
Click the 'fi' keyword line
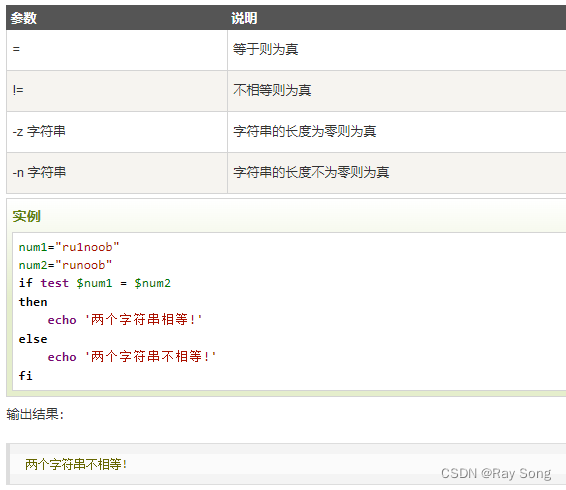tap(26, 376)
